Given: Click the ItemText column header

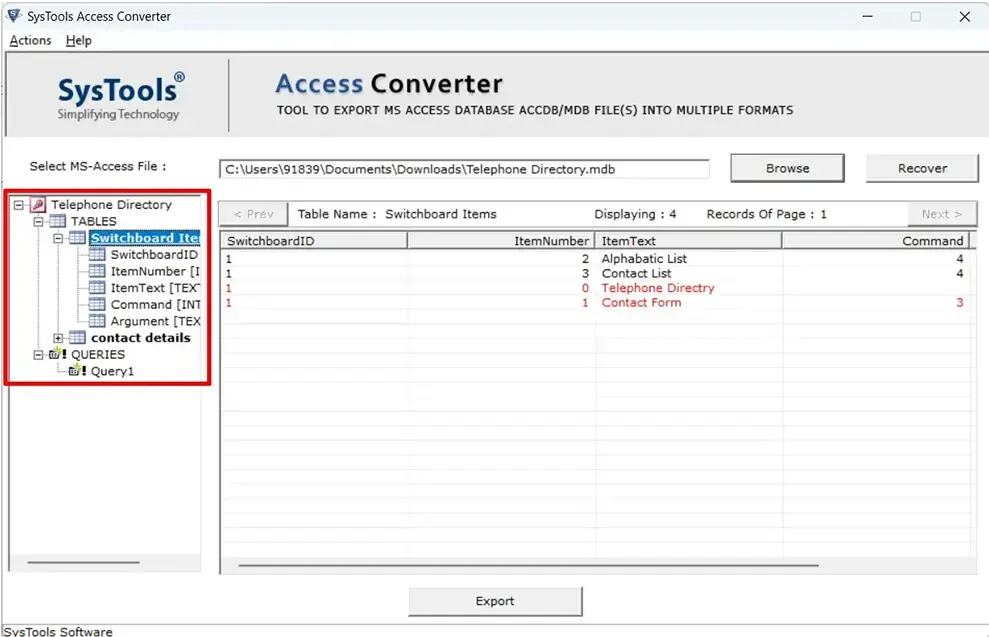Looking at the screenshot, I should click(x=688, y=241).
